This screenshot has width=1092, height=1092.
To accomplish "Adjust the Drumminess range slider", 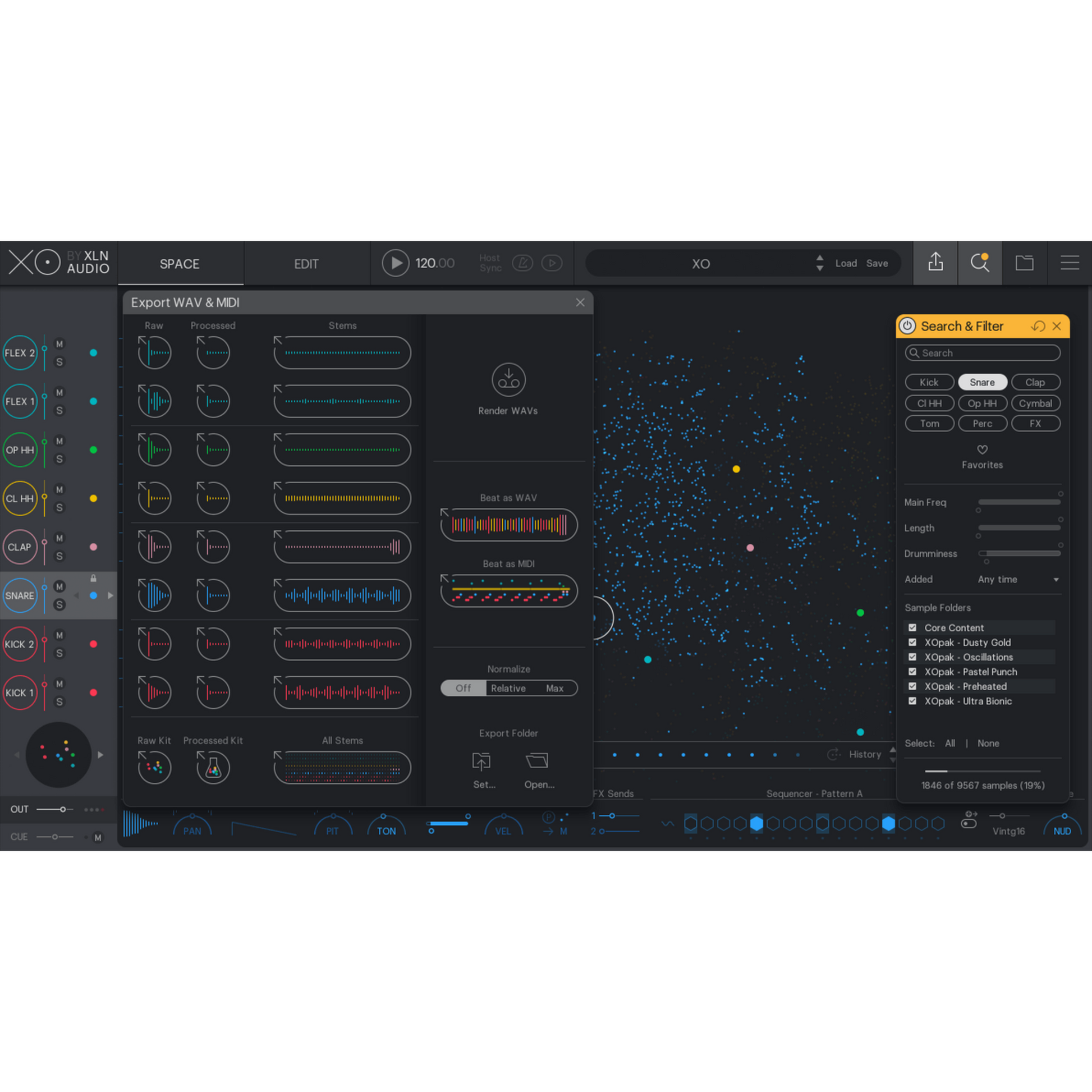I will pos(1019,553).
